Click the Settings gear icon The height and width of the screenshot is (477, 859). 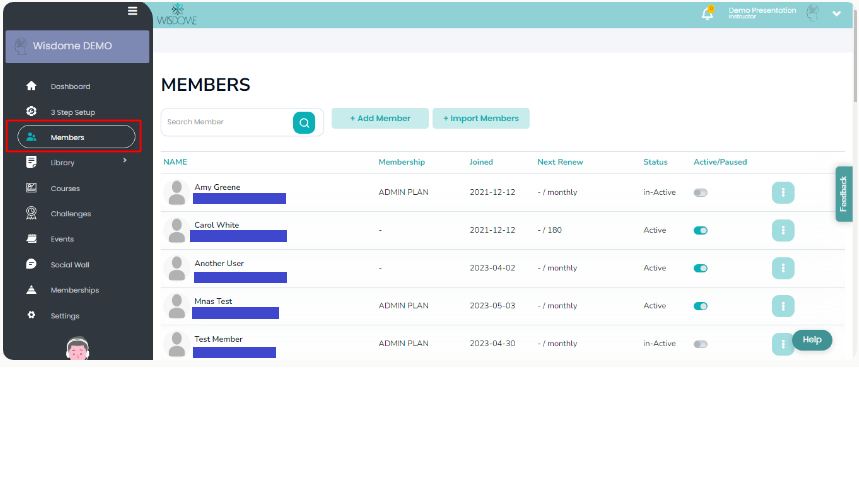pos(31,315)
